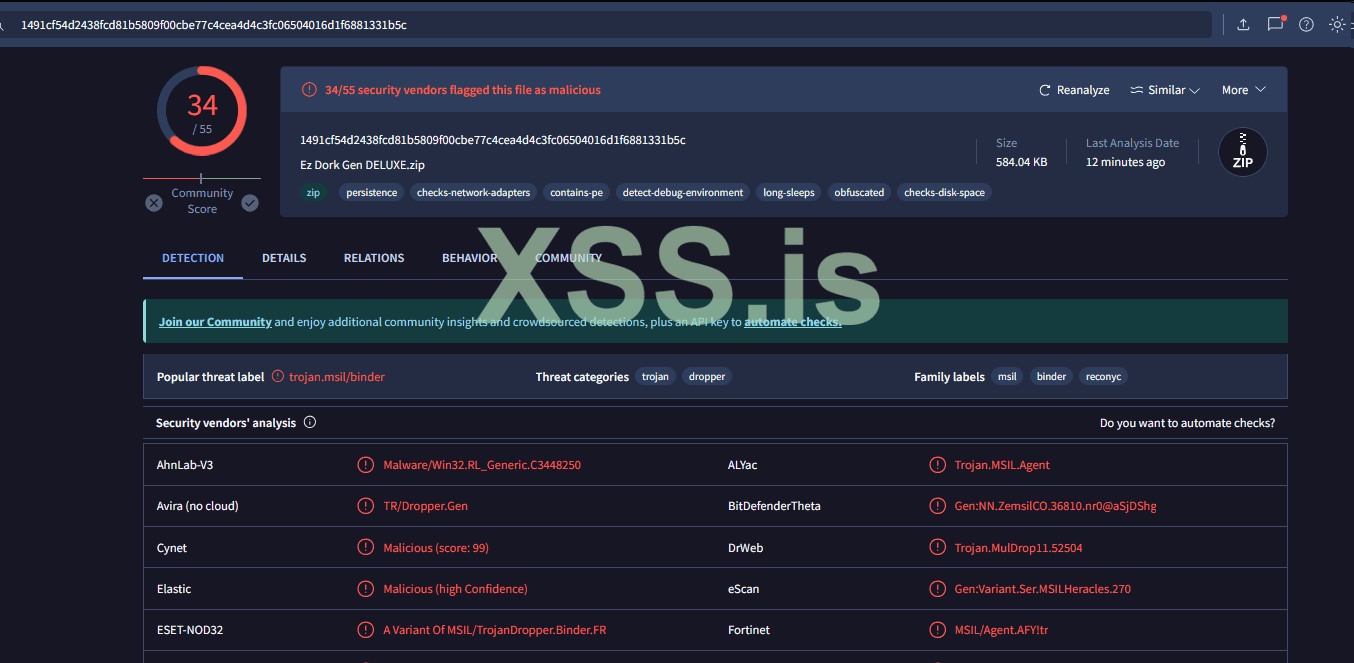
Task: Click the zip tag
Action: click(314, 193)
